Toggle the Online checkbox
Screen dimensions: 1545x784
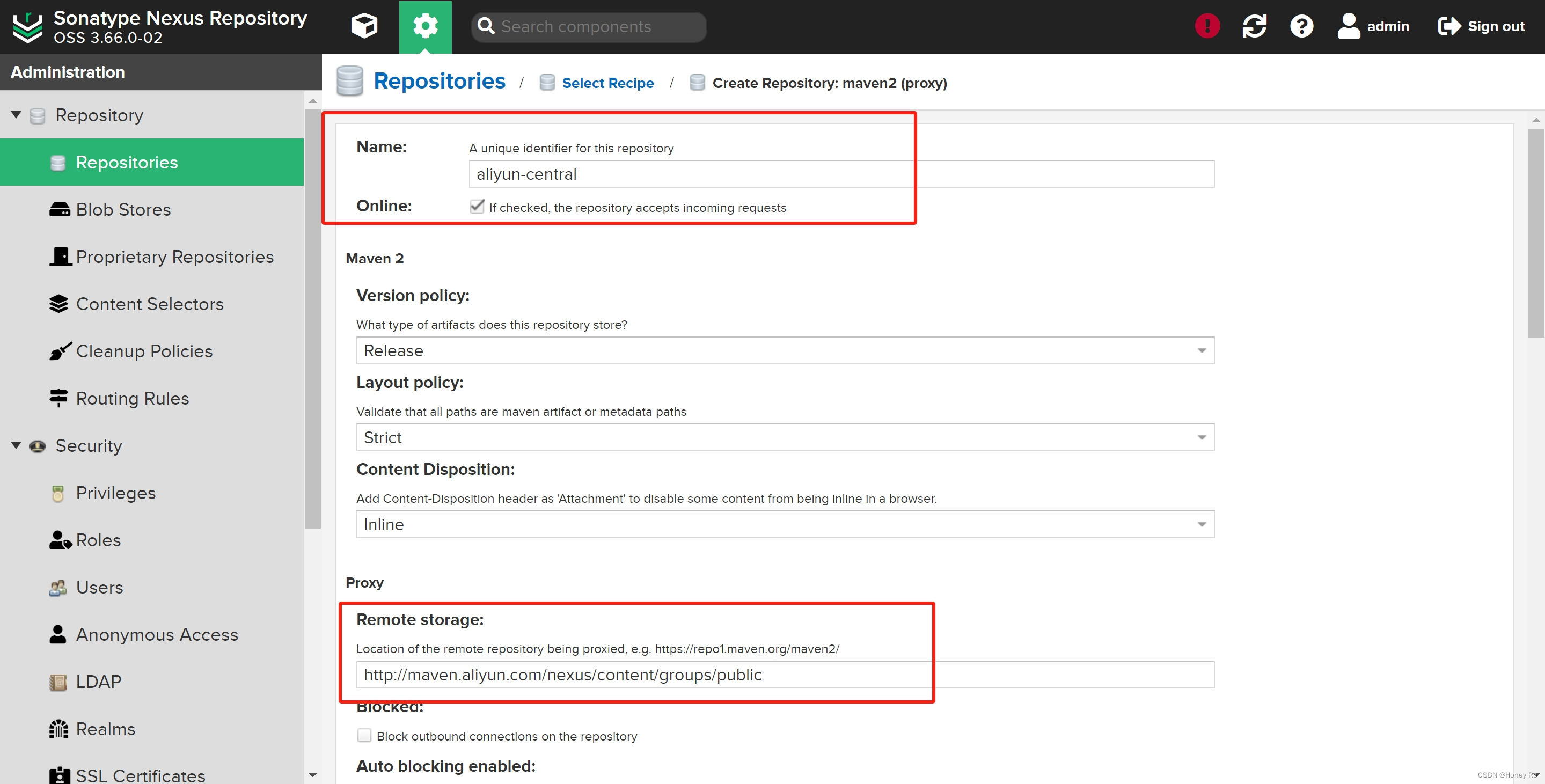click(x=478, y=207)
